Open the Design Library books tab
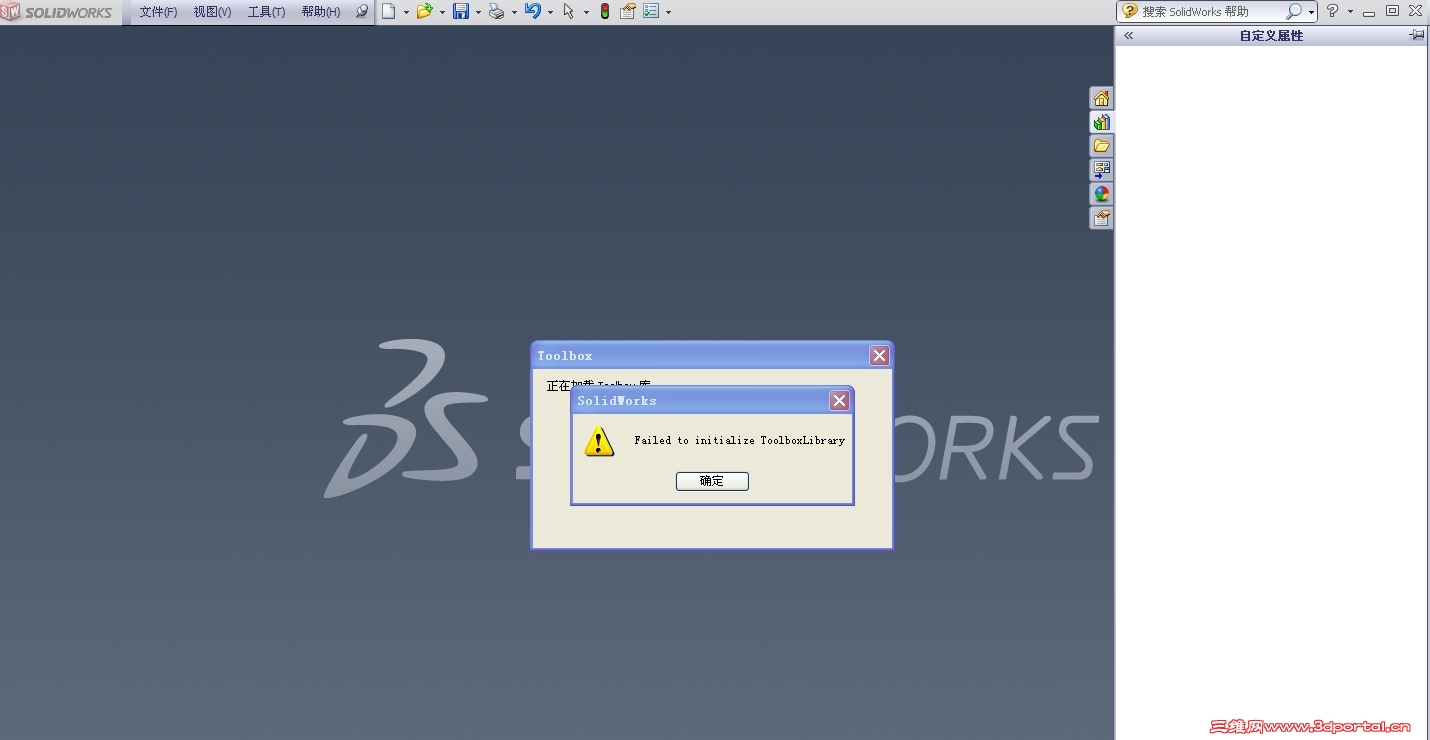1430x740 pixels. coord(1101,122)
